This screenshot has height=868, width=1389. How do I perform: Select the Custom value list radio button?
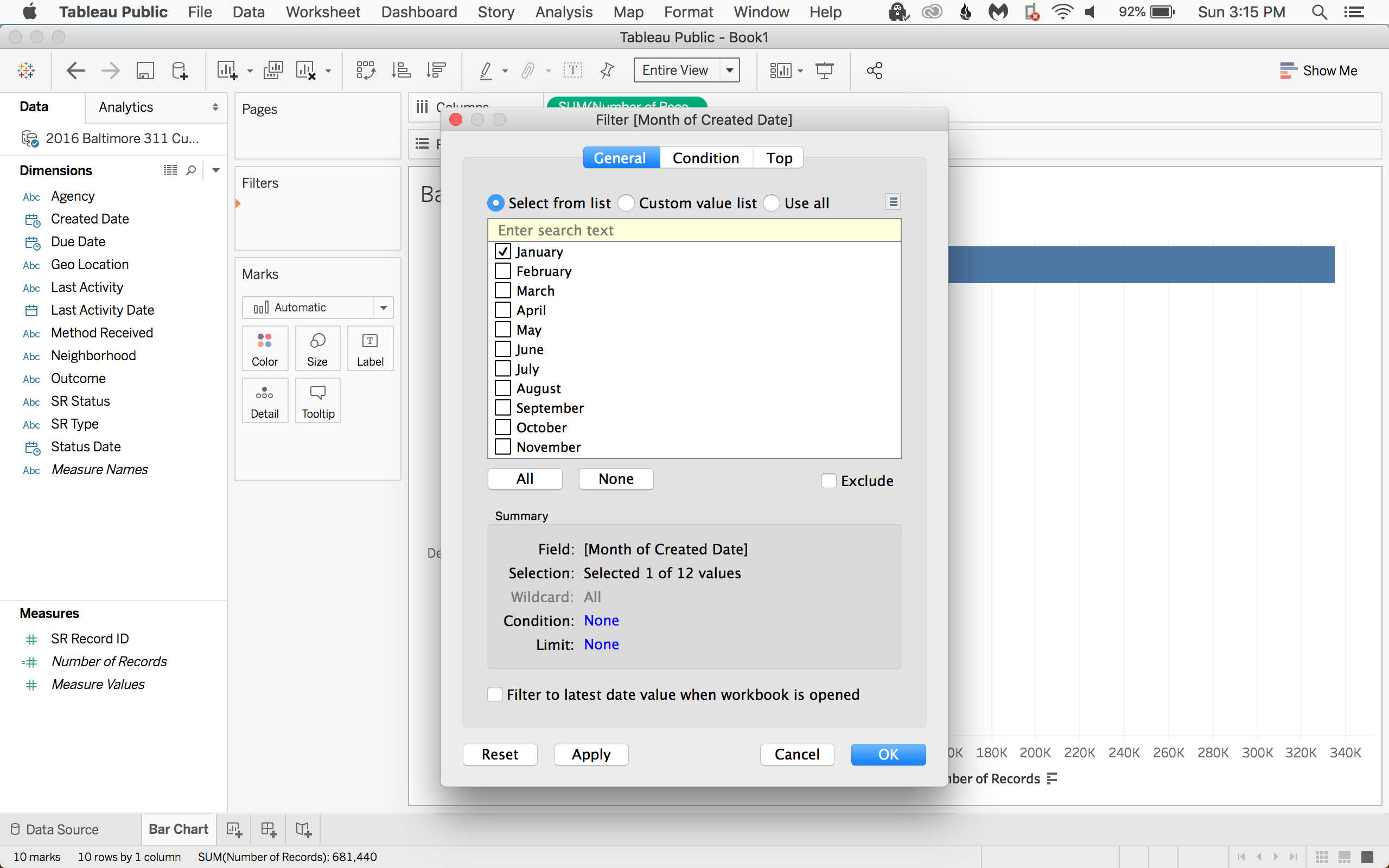[626, 203]
